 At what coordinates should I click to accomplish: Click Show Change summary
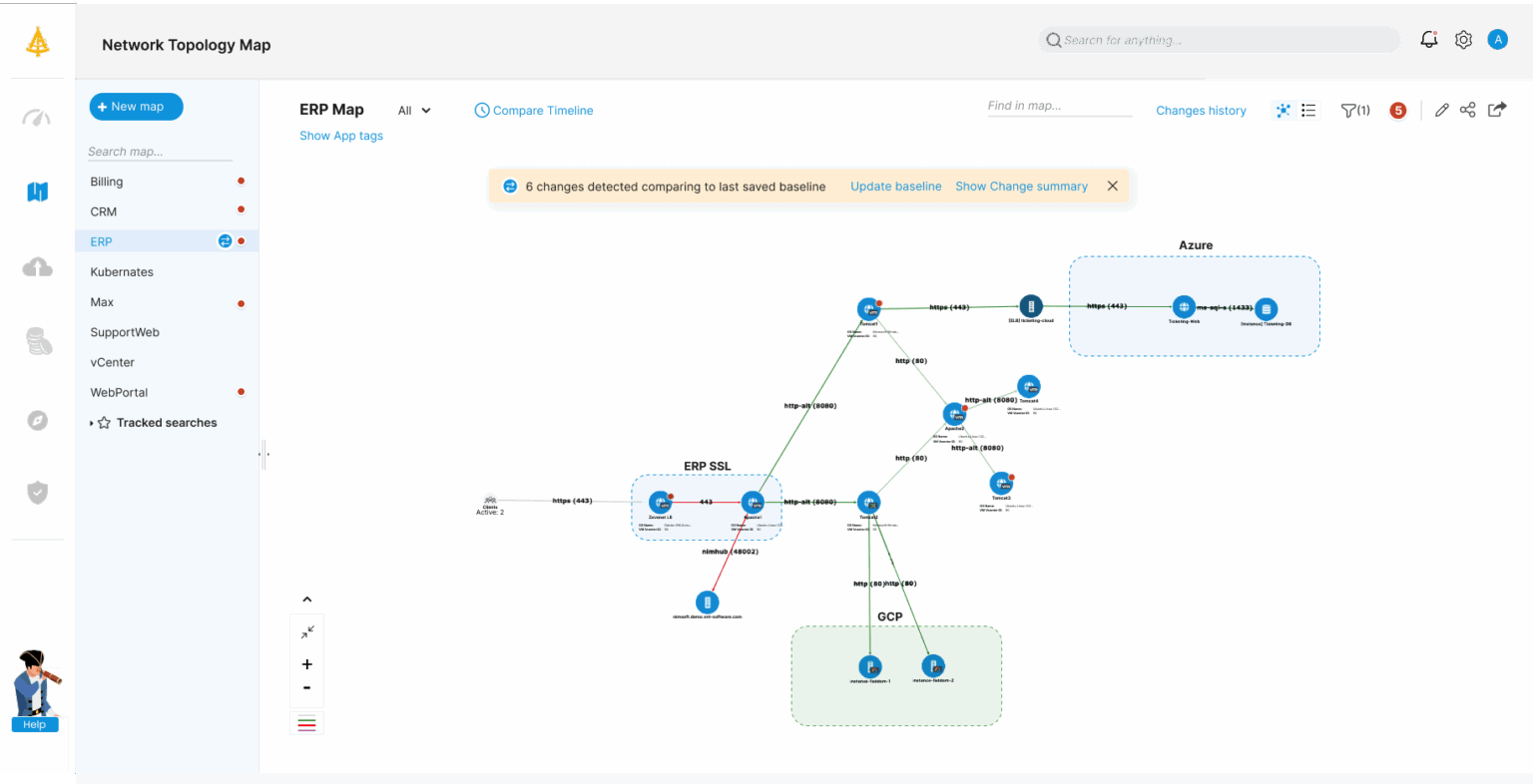(x=1021, y=187)
